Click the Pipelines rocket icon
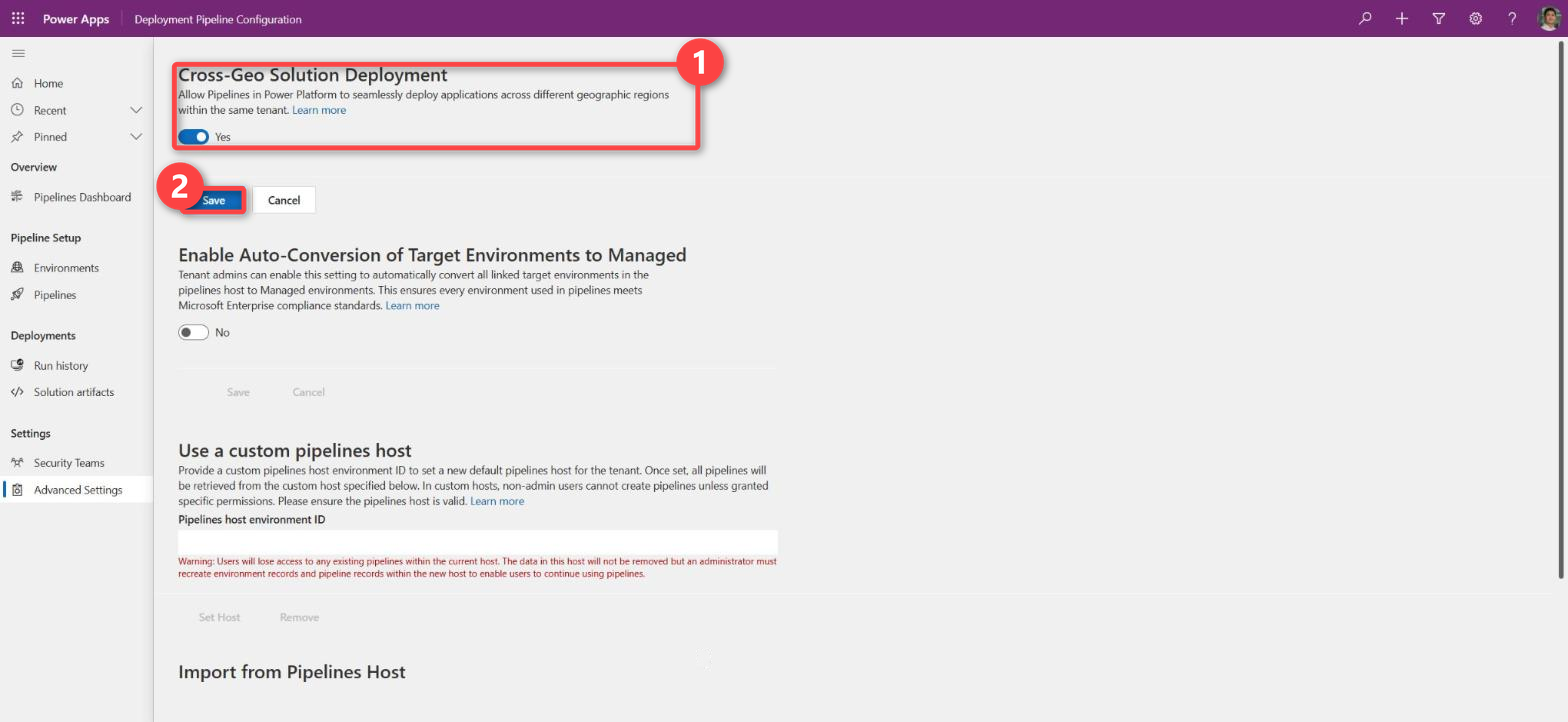The height and width of the screenshot is (722, 1568). point(17,295)
